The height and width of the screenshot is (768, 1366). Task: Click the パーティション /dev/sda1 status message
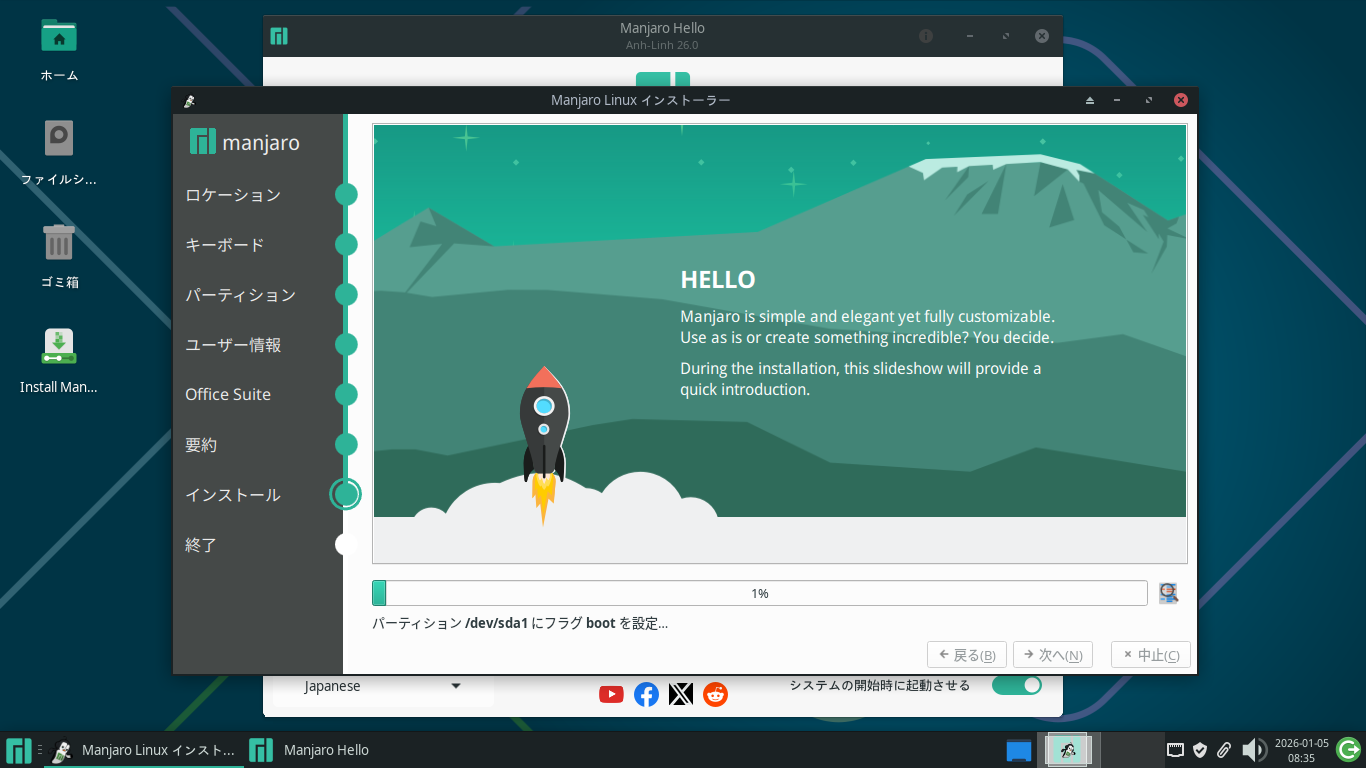click(520, 624)
